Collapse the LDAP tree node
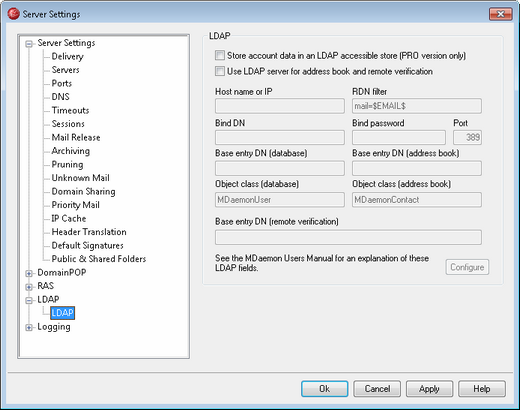Viewport: 520px width, 410px height. (29, 300)
